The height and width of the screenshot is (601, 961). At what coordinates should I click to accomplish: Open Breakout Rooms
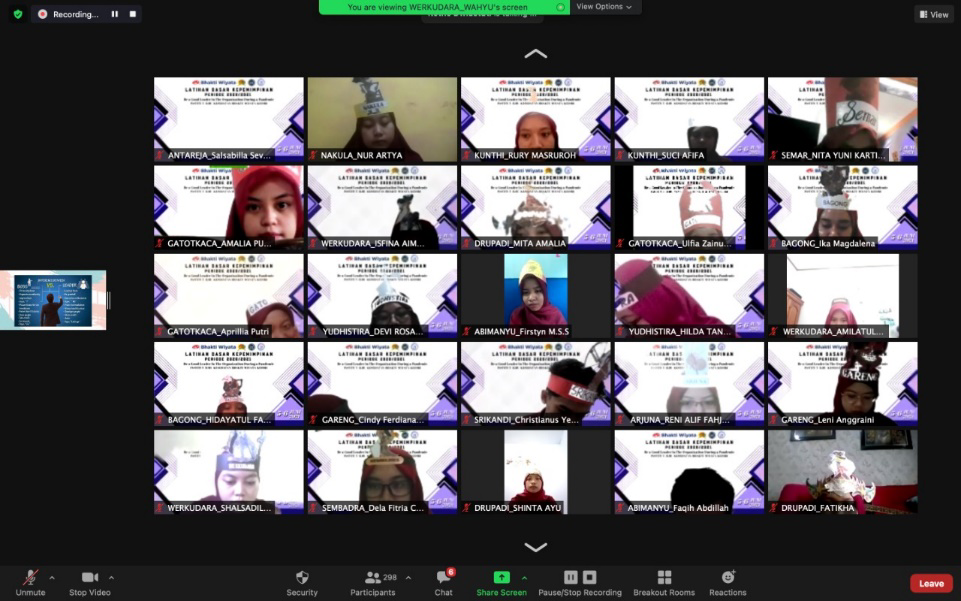(664, 578)
